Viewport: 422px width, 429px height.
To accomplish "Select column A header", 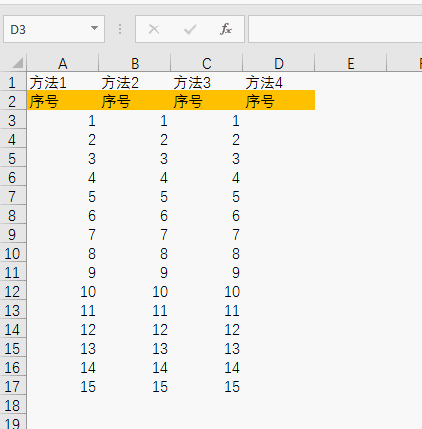I will (x=63, y=63).
